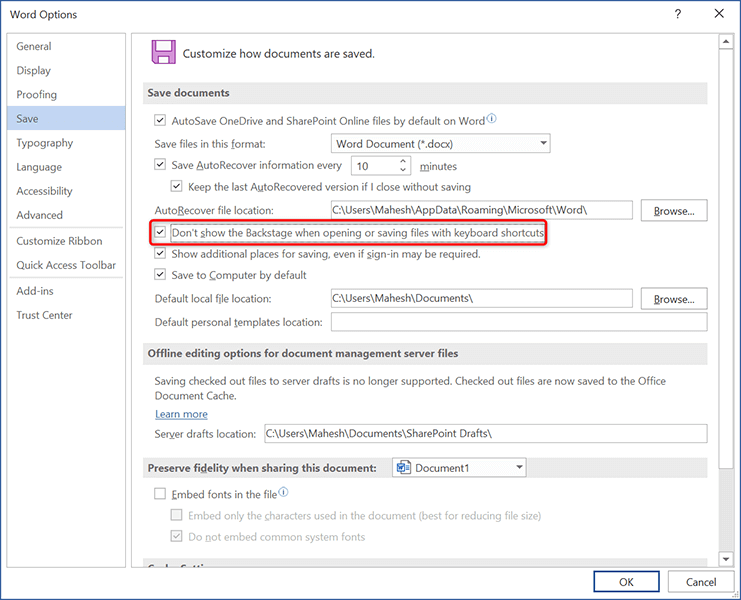Click the floppy disk save icon
This screenshot has width=741, height=600.
(x=162, y=53)
